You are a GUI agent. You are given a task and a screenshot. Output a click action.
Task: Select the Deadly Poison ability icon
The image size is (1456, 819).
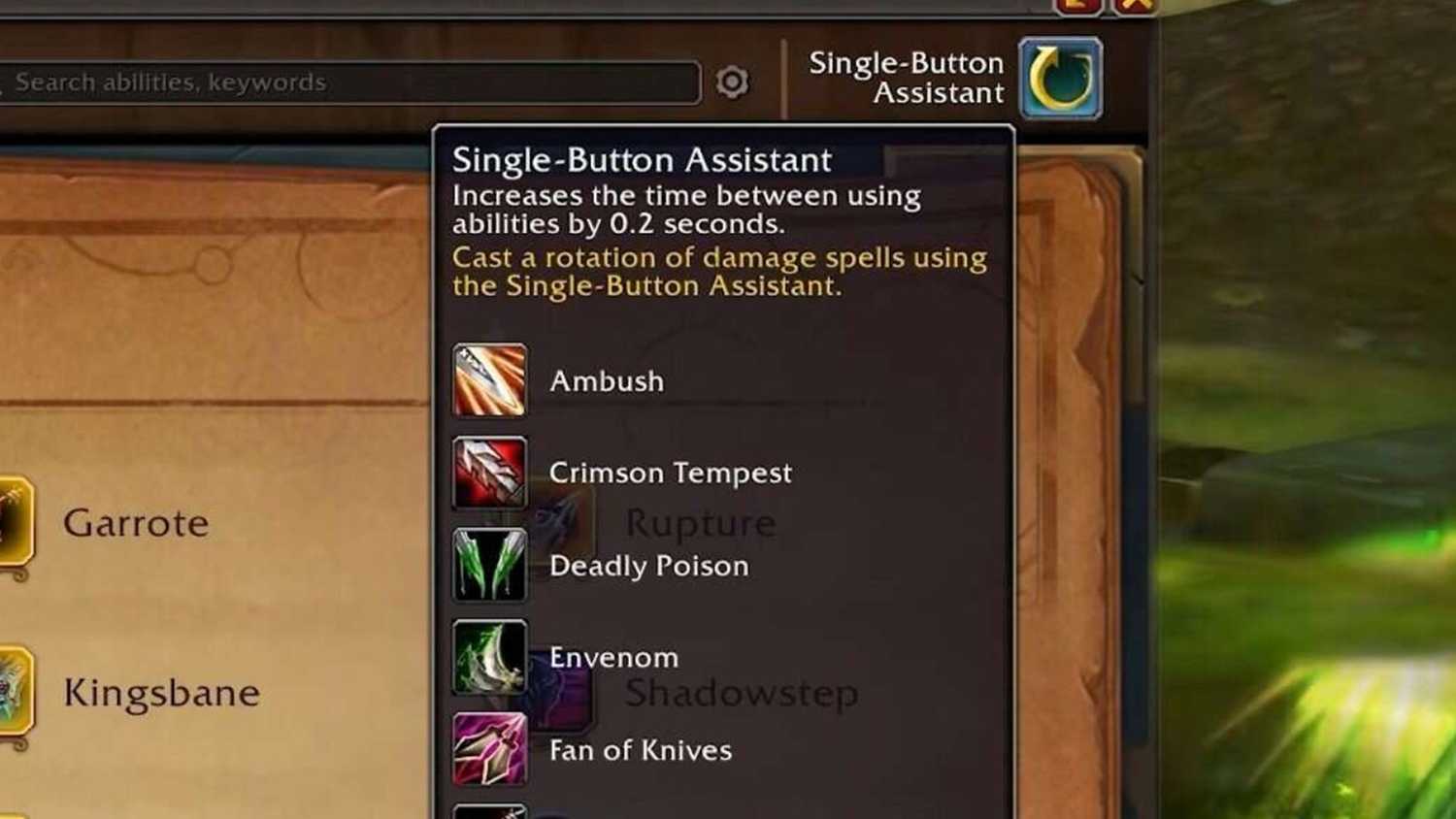point(489,565)
